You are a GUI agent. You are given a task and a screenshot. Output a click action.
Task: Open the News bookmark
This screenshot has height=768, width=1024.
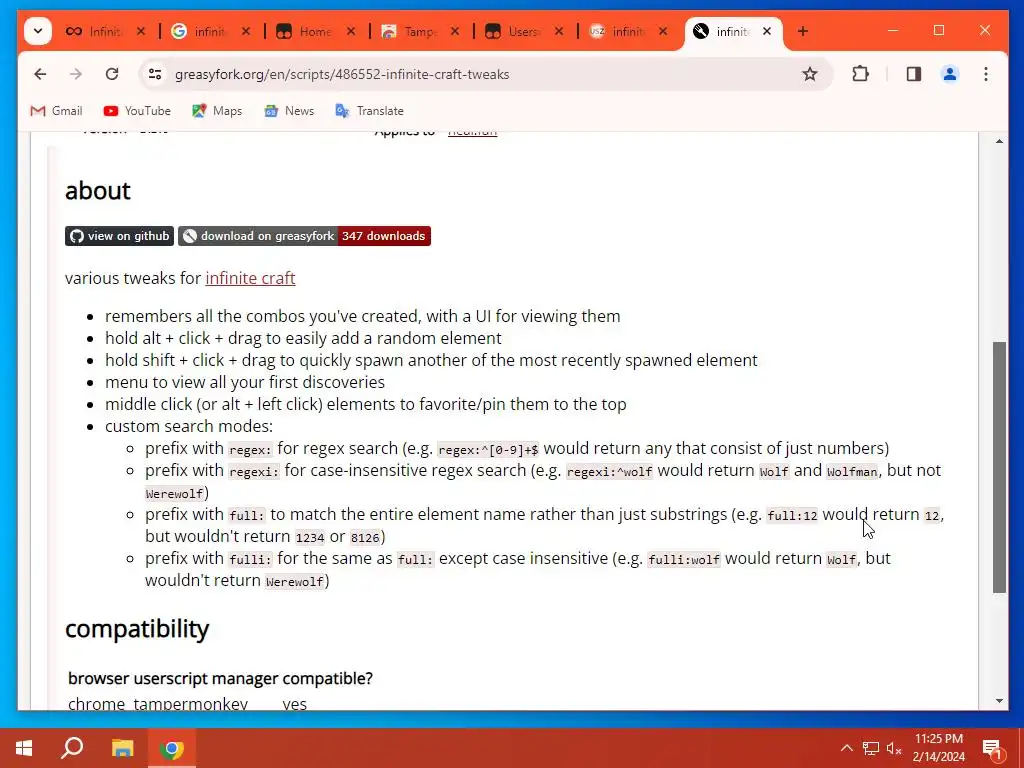pyautogui.click(x=289, y=111)
